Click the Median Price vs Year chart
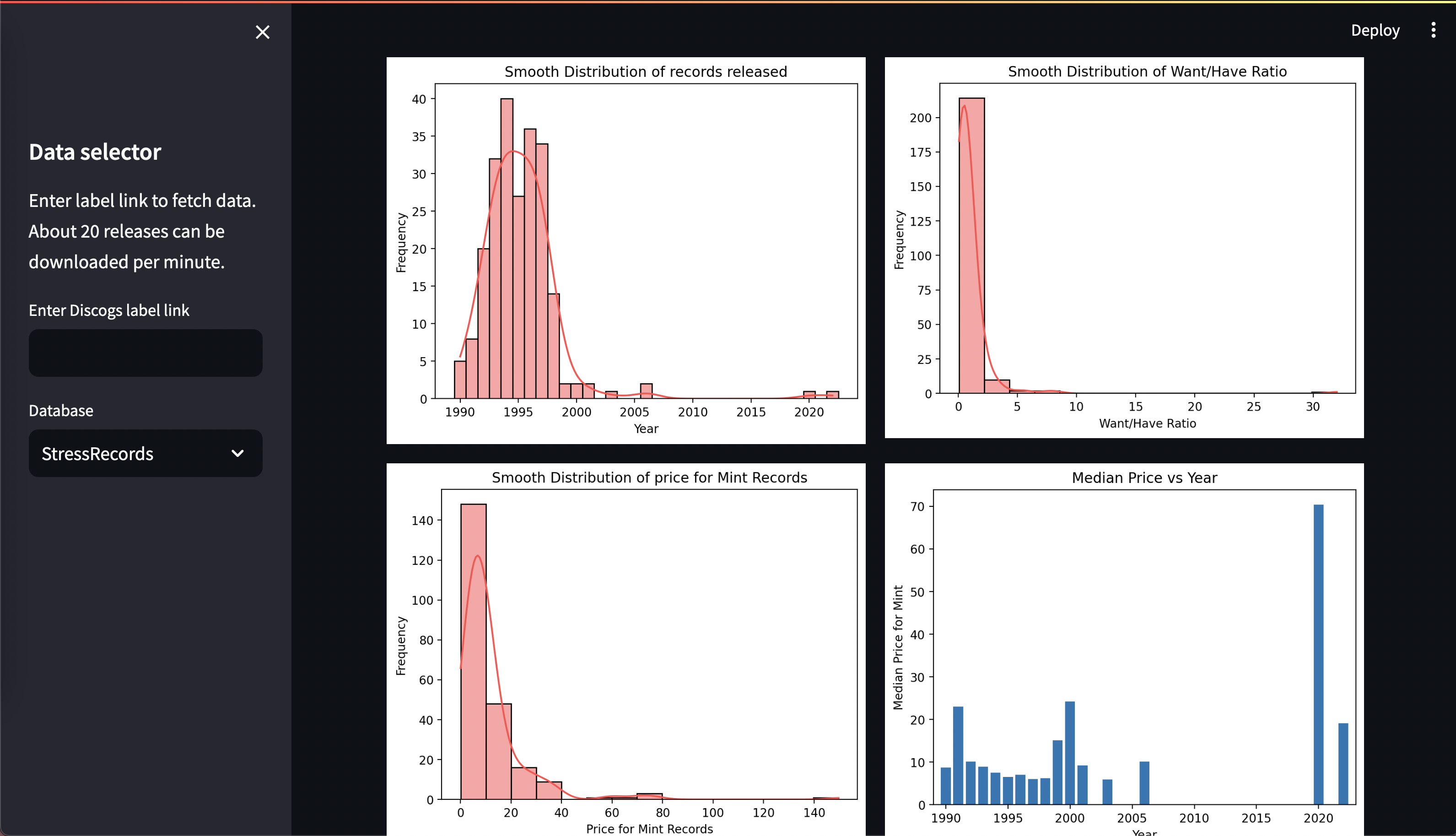This screenshot has width=1456, height=836. click(x=1123, y=649)
